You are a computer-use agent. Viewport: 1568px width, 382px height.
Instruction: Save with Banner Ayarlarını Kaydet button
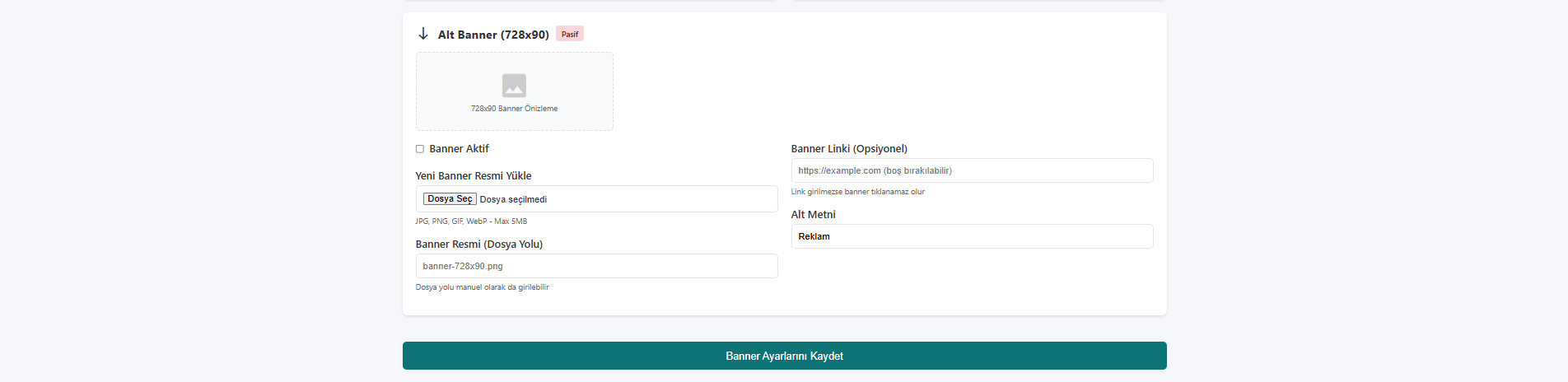click(x=784, y=356)
